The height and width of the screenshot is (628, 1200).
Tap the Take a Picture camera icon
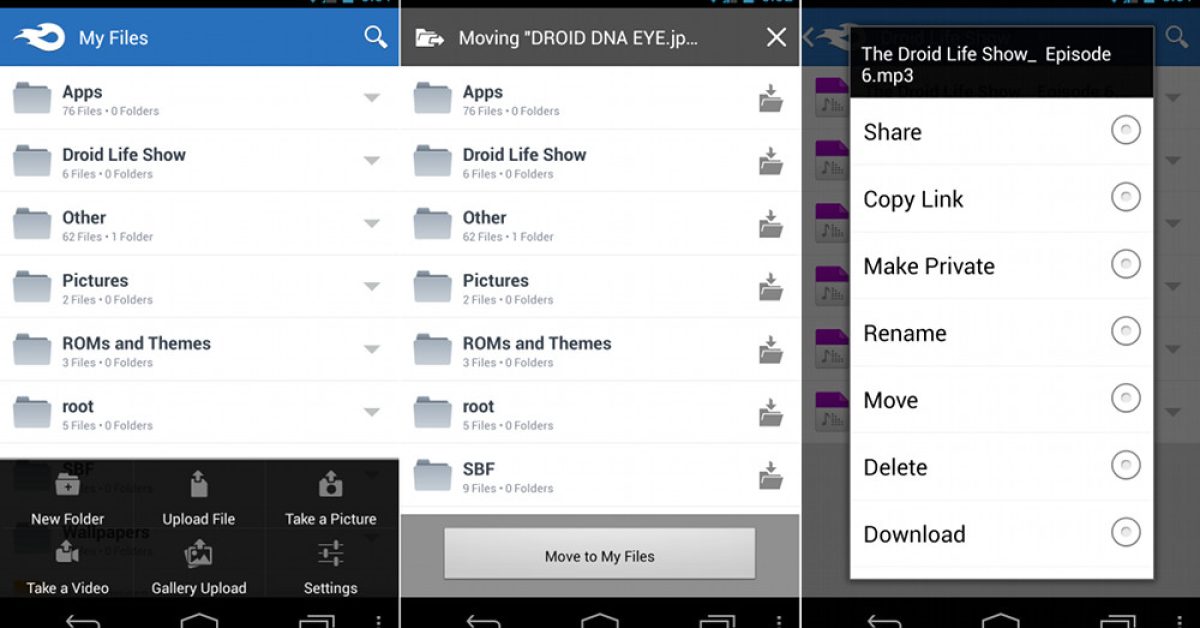[x=331, y=484]
